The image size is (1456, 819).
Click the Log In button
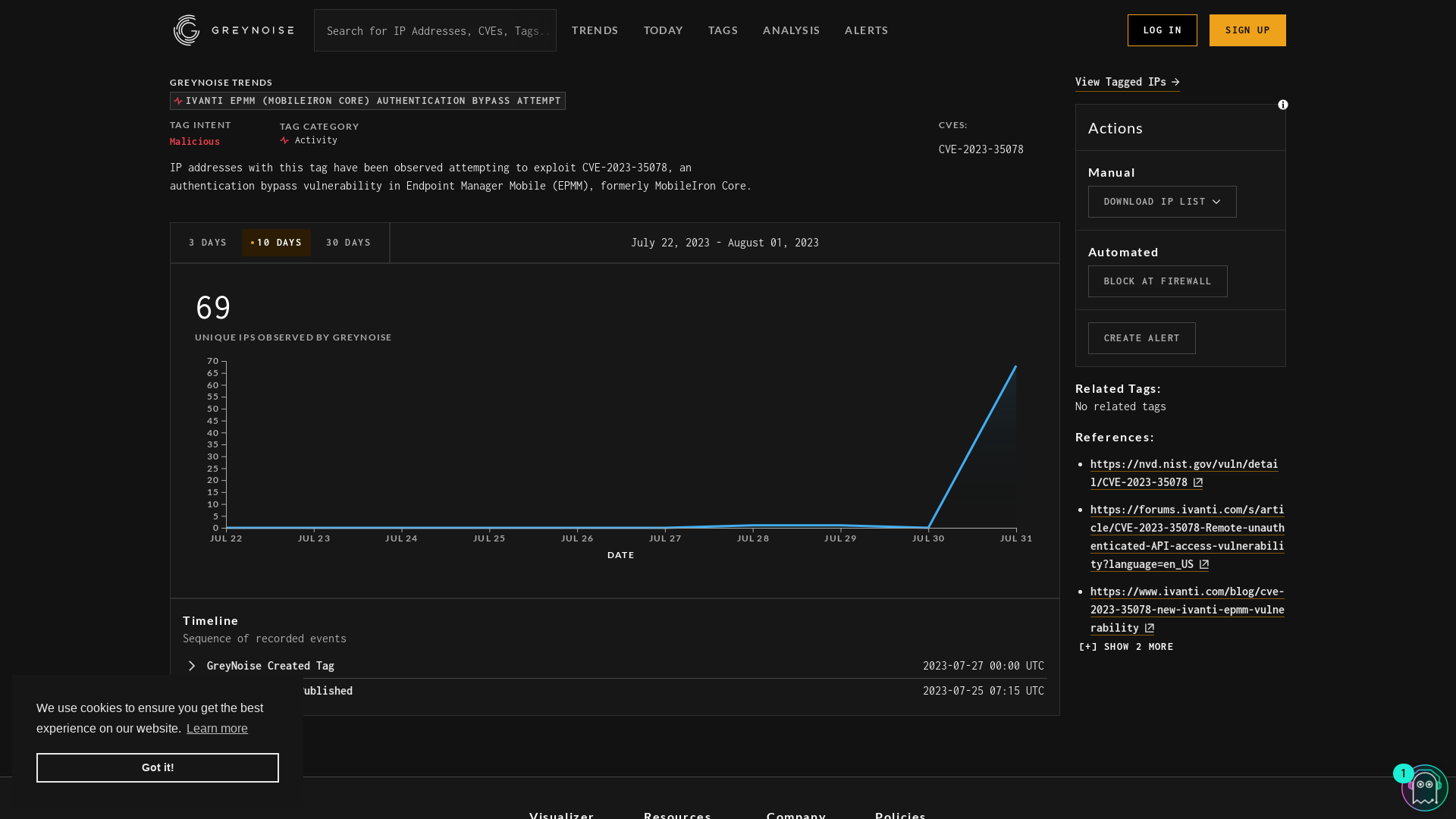tap(1162, 30)
